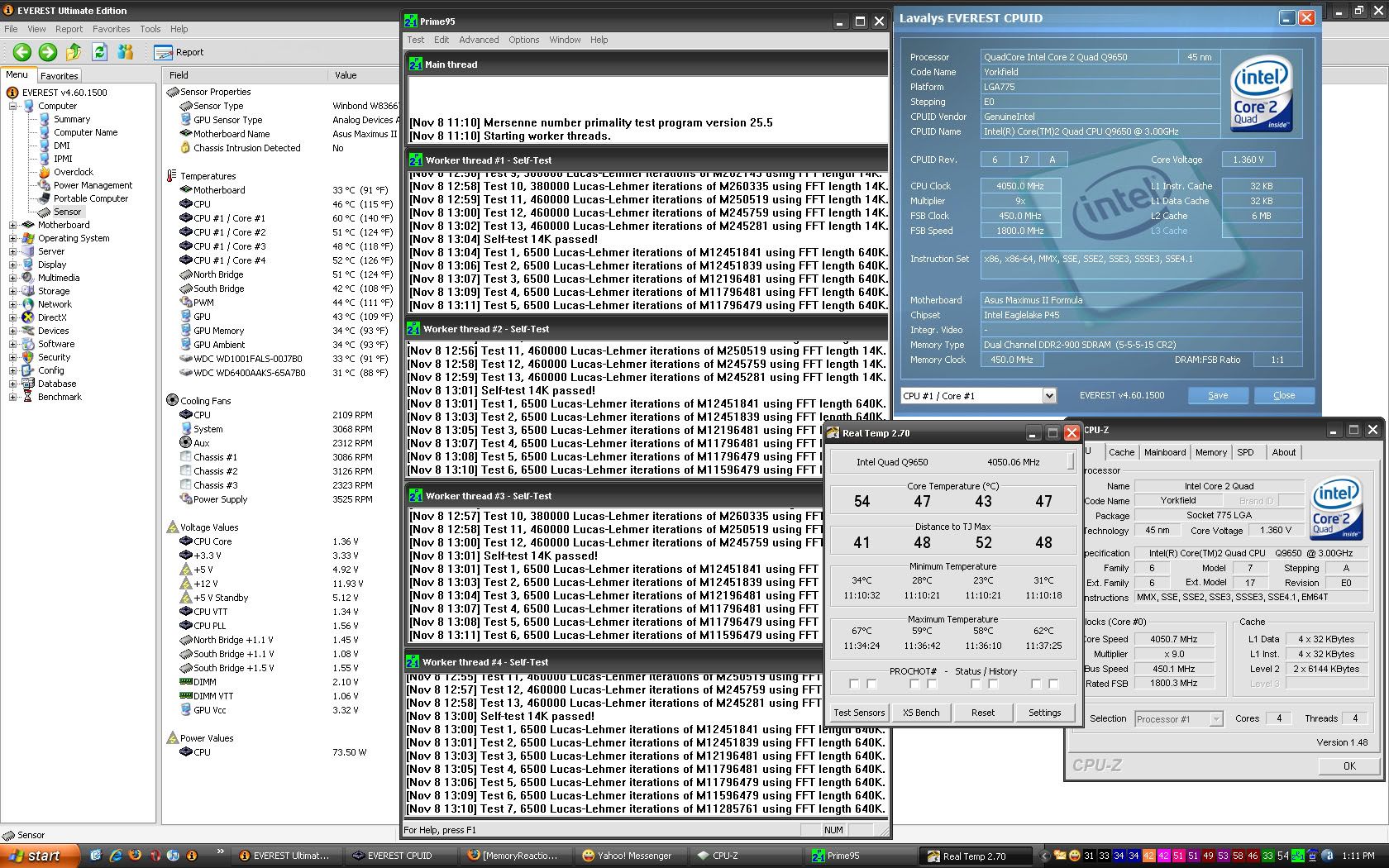The width and height of the screenshot is (1389, 868).
Task: Go up one level via folder-arrow icon
Action: (x=74, y=52)
